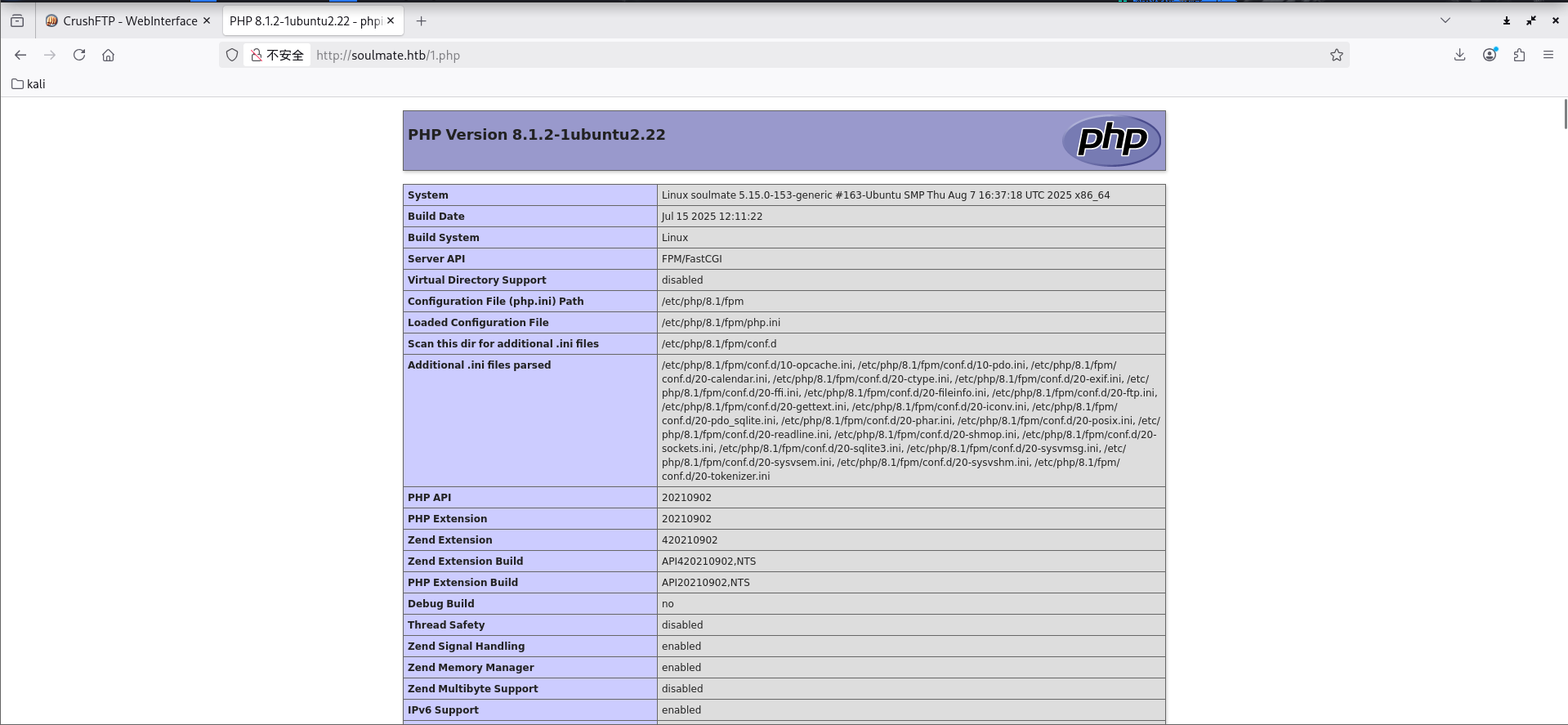
Task: Open the kali bookmarks folder
Action: (29, 84)
